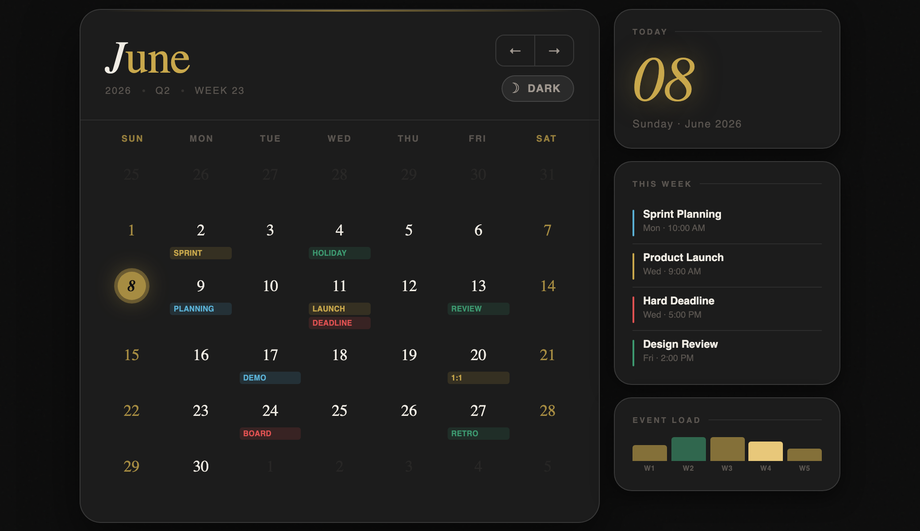Open the BOARD event on June 24

coord(270,434)
